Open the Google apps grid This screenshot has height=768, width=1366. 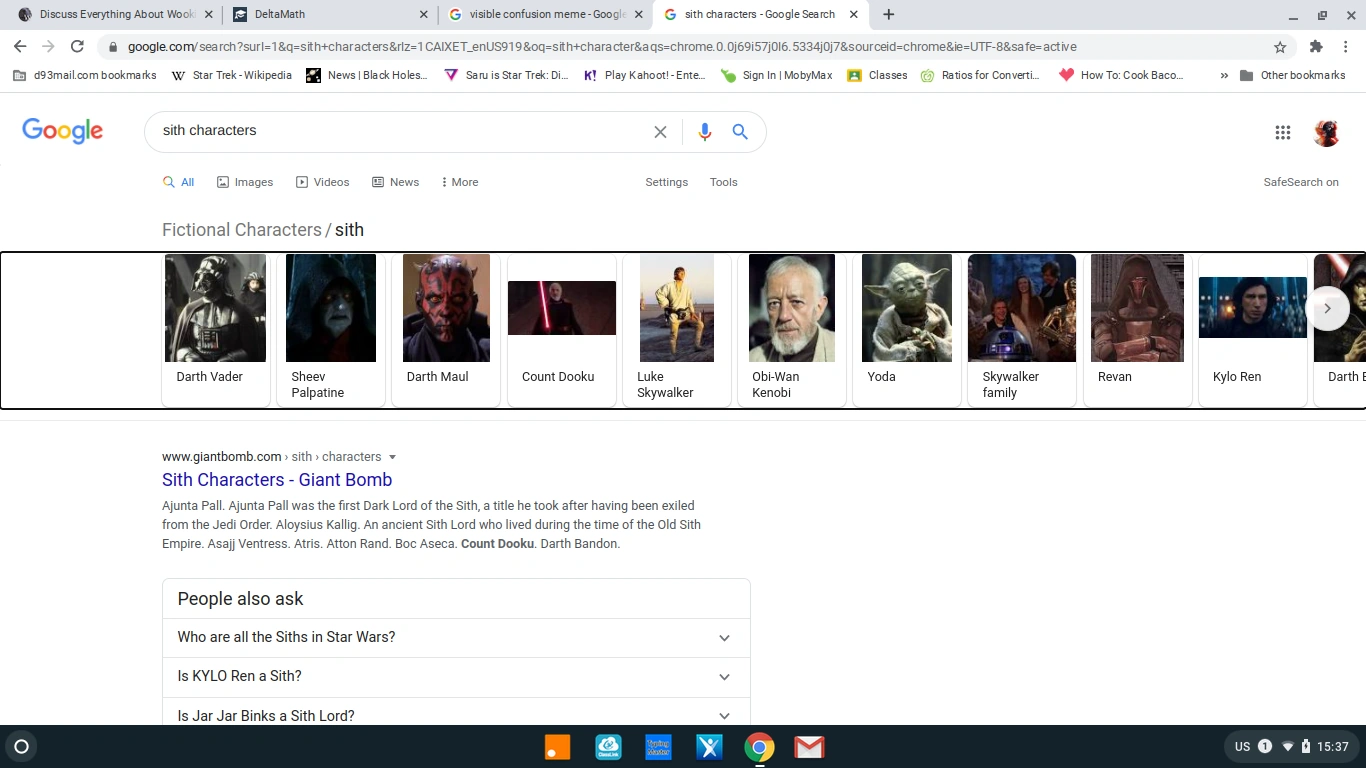point(1282,131)
